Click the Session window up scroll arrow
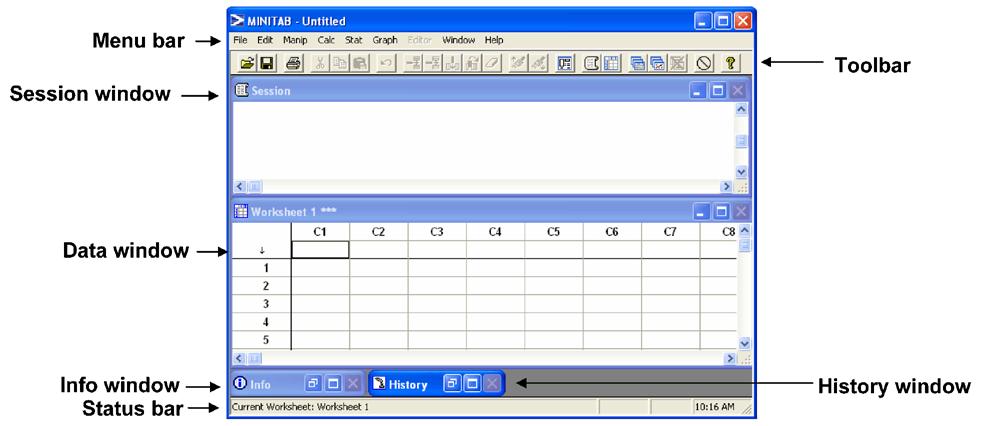Screen dimensions: 982x426 click(x=742, y=108)
